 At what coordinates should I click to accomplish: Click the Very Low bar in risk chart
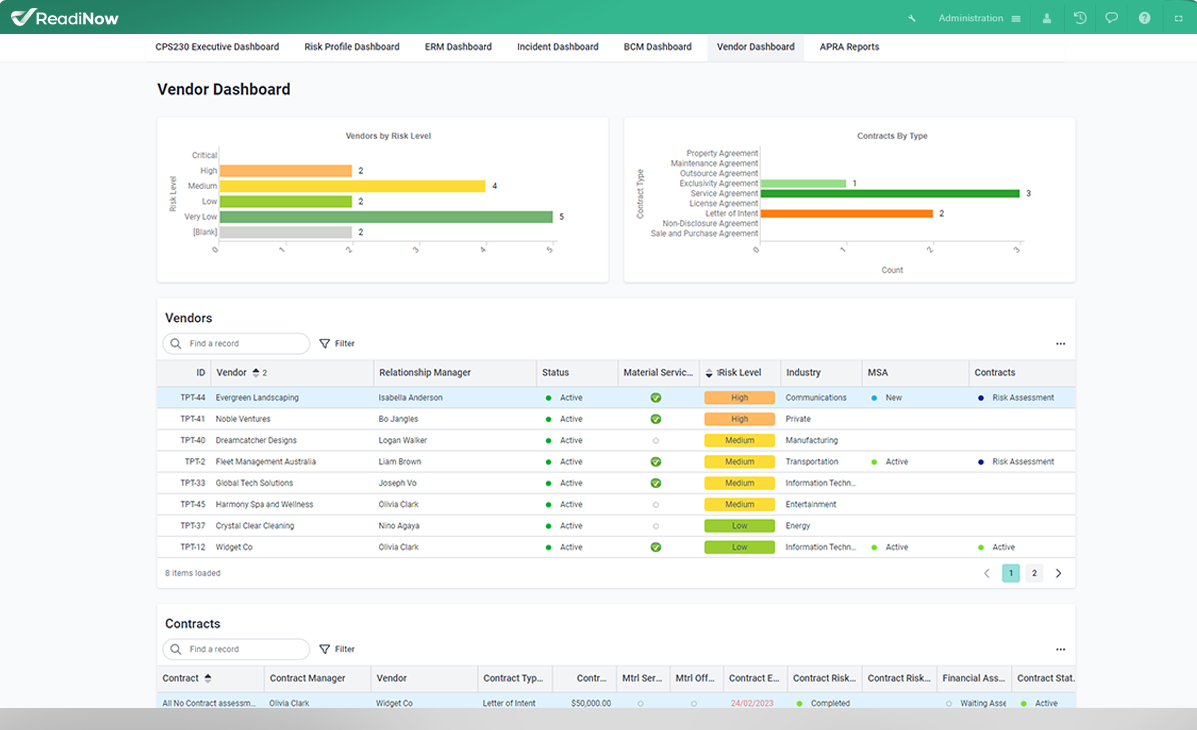pyautogui.click(x=385, y=217)
